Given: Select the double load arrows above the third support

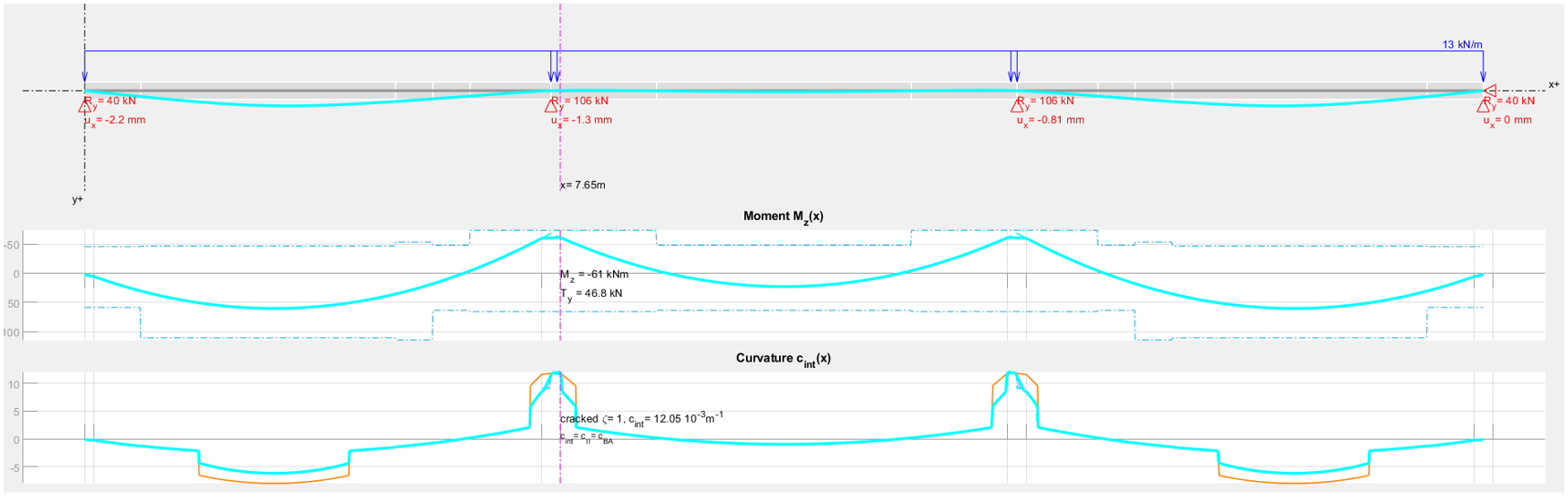Looking at the screenshot, I should [x=1014, y=67].
